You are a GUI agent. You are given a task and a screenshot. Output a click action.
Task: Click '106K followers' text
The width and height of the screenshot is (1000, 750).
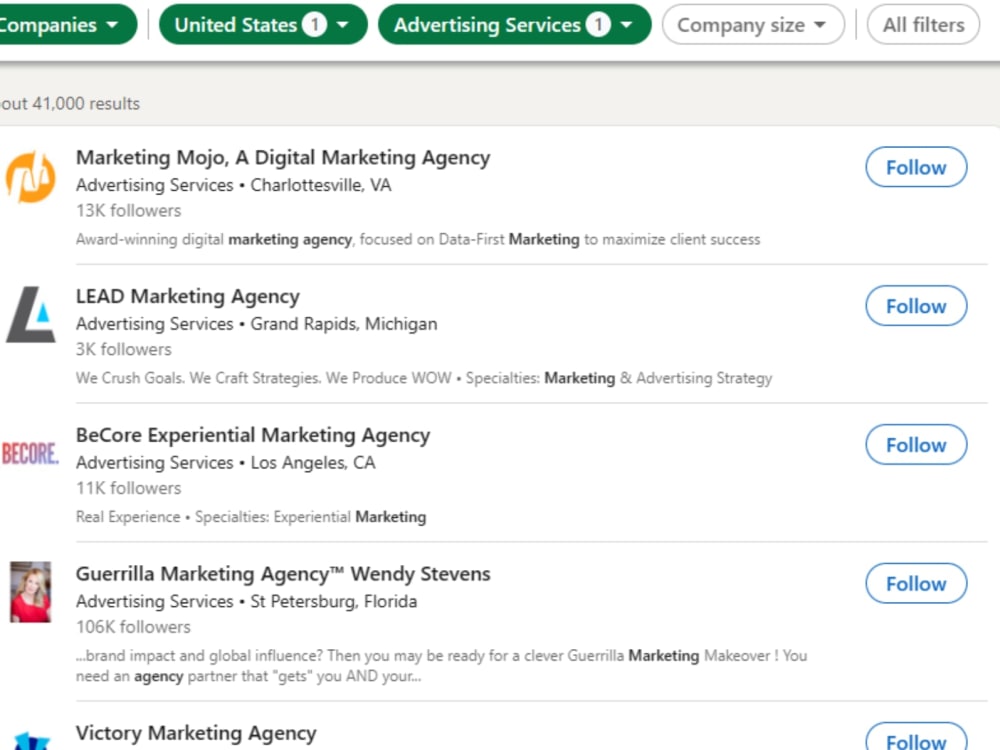pos(133,627)
